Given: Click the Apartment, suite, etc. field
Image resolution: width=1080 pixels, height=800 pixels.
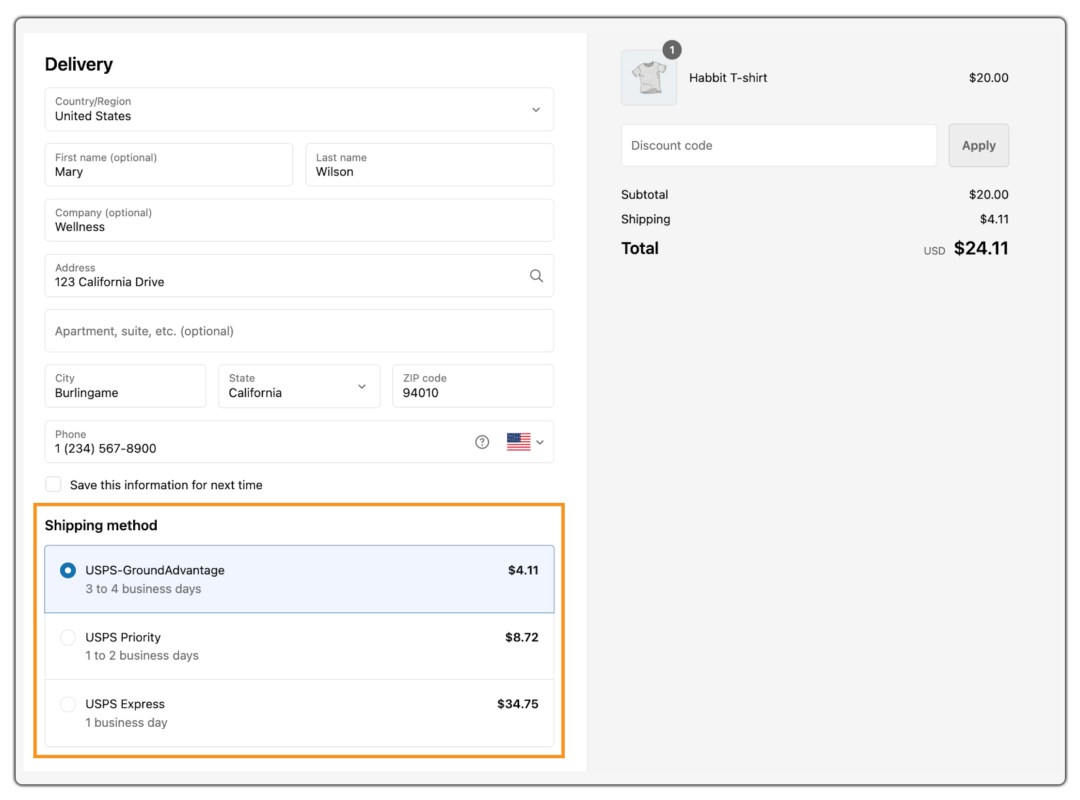Looking at the screenshot, I should [x=299, y=331].
